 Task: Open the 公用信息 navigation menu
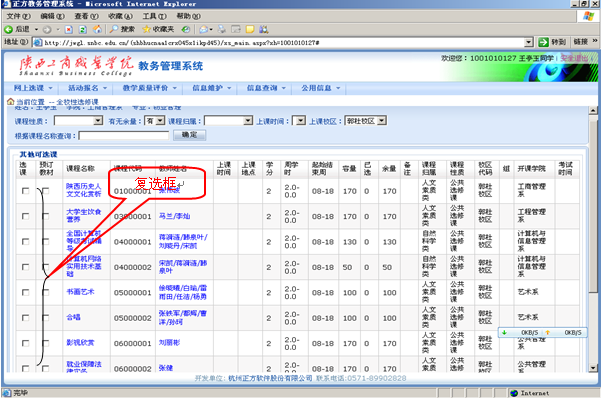pyautogui.click(x=320, y=88)
